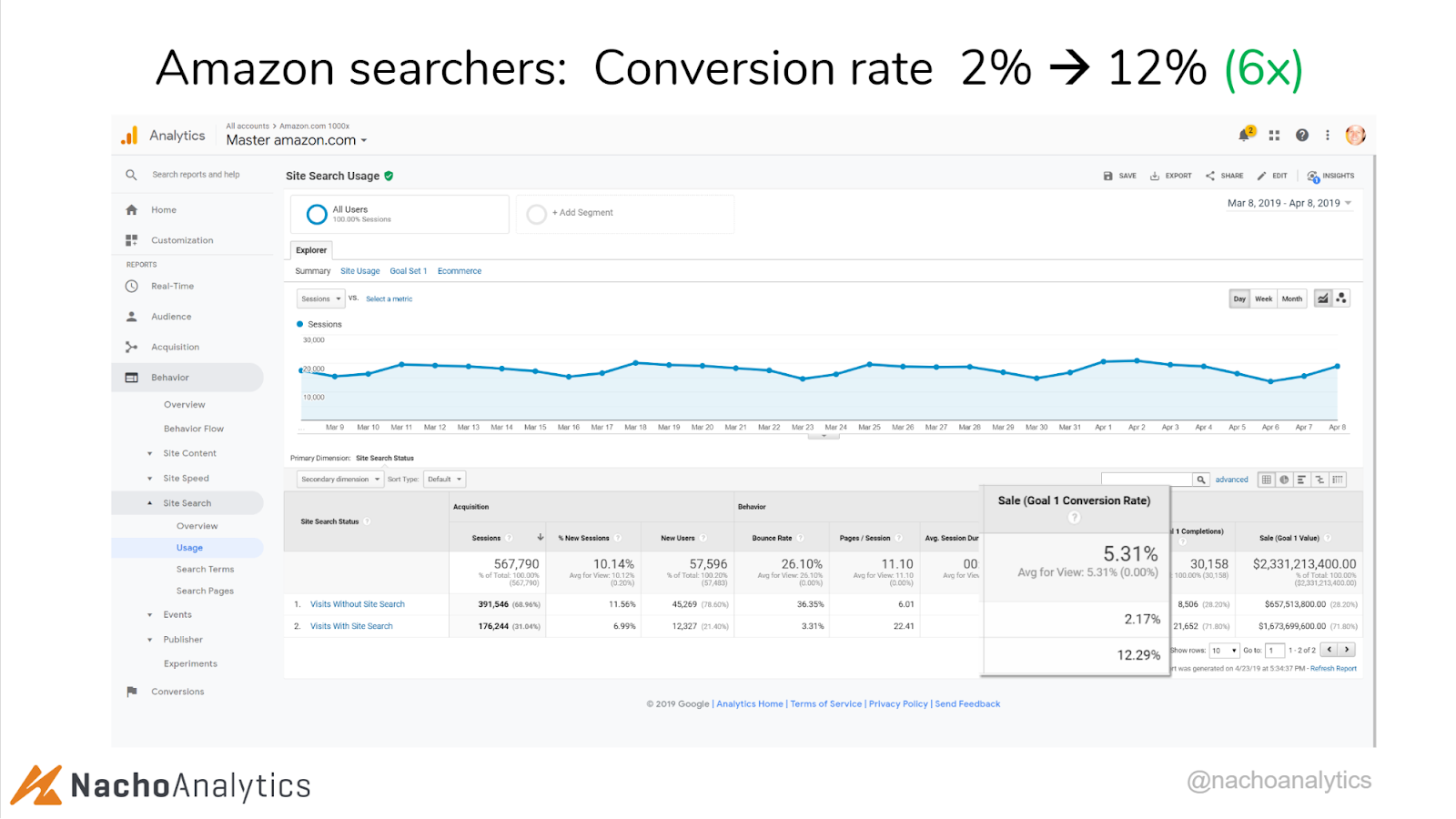This screenshot has width=1456, height=819.
Task: Click the table search magnifier button
Action: [x=1201, y=480]
